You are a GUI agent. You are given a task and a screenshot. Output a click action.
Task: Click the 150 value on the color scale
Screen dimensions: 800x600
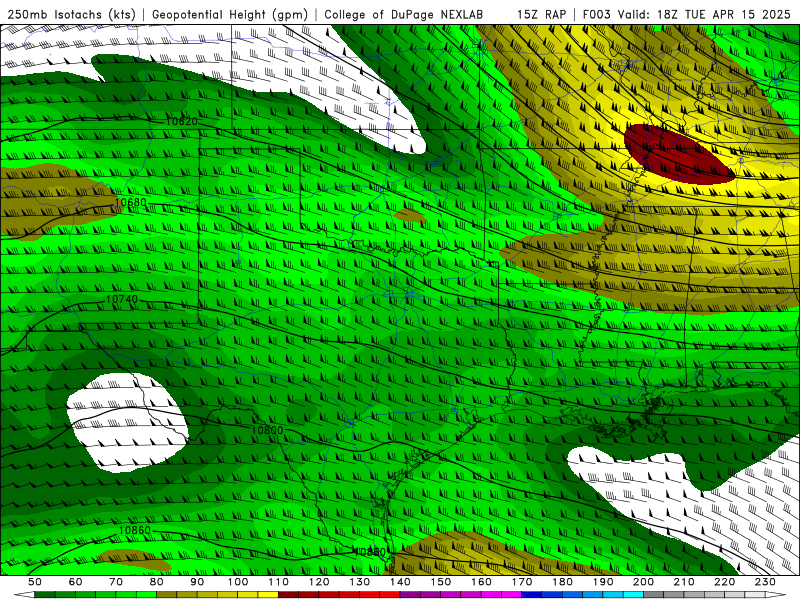pos(441,582)
